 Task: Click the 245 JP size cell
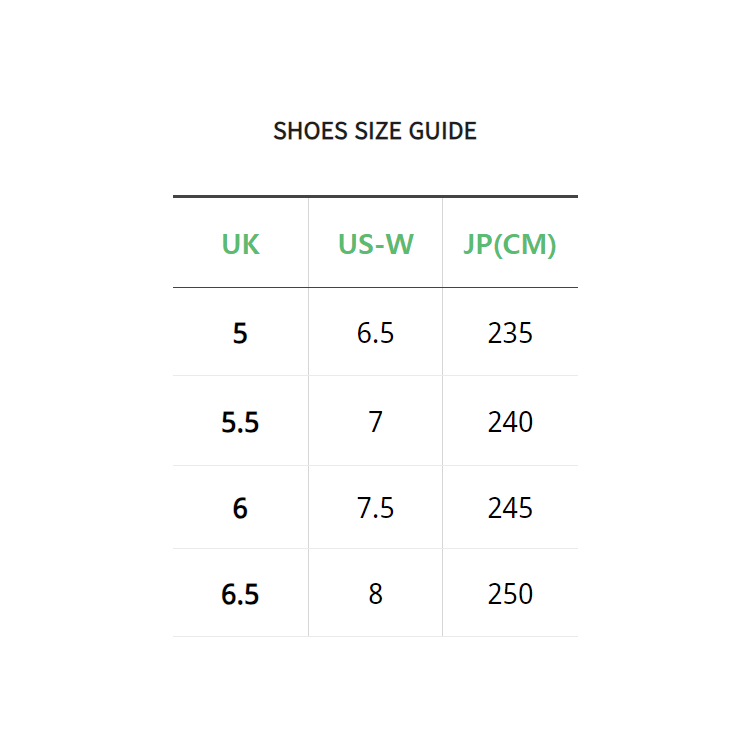[510, 508]
